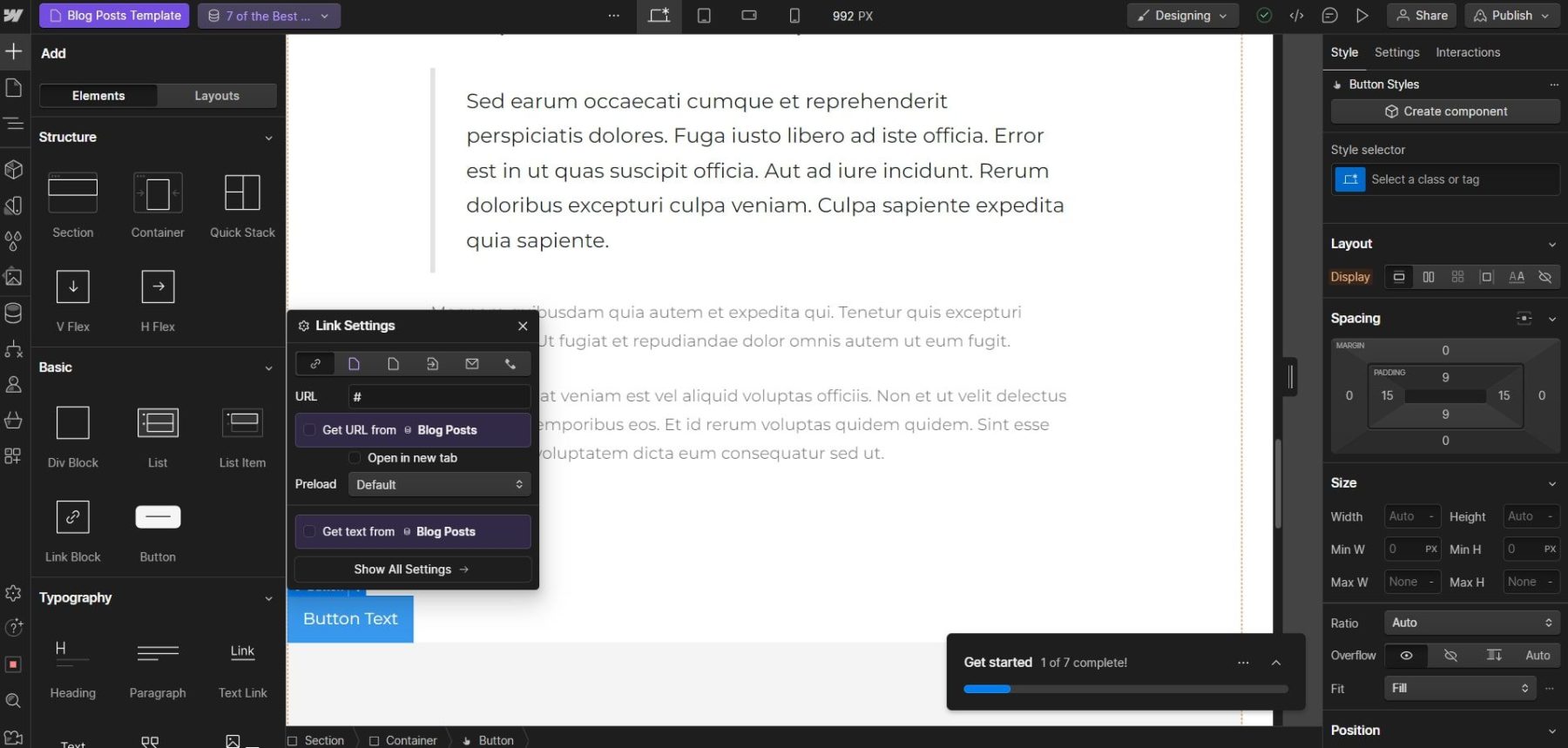Collapse the Basic section

(x=268, y=368)
